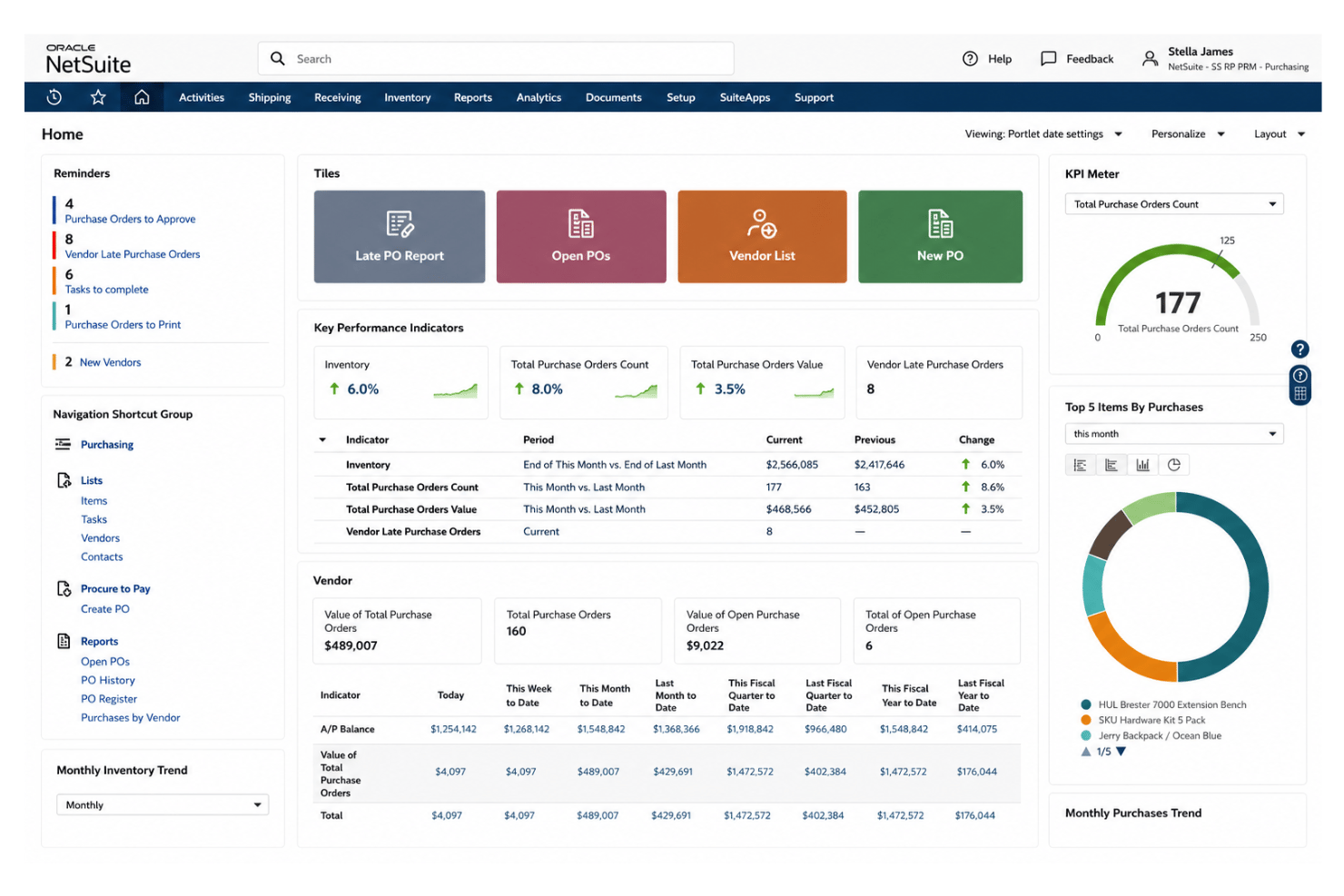This screenshot has width=1344, height=896.
Task: Select the pie chart view icon
Action: pos(1174,465)
